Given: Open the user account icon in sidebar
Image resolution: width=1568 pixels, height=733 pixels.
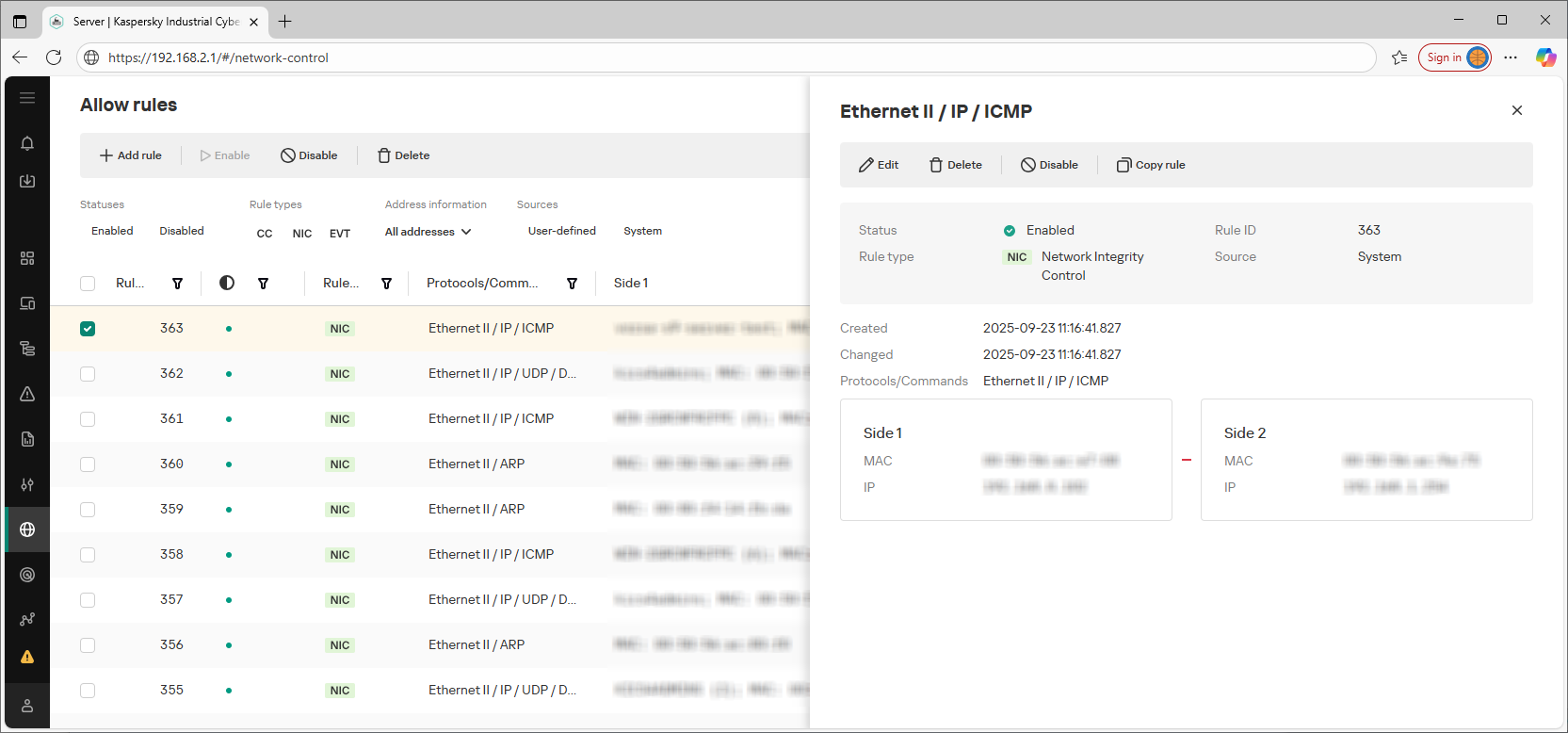Looking at the screenshot, I should click(x=27, y=706).
